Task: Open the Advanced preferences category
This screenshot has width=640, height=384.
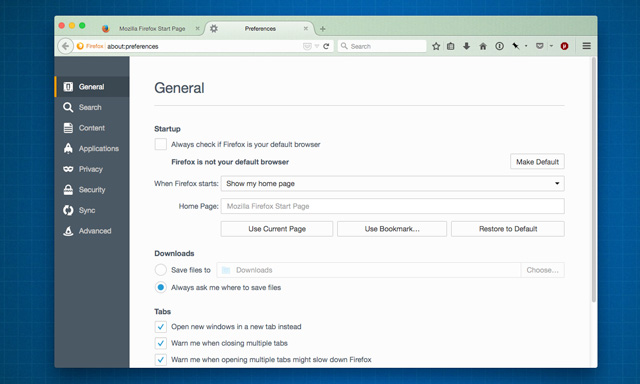Action: 92,231
